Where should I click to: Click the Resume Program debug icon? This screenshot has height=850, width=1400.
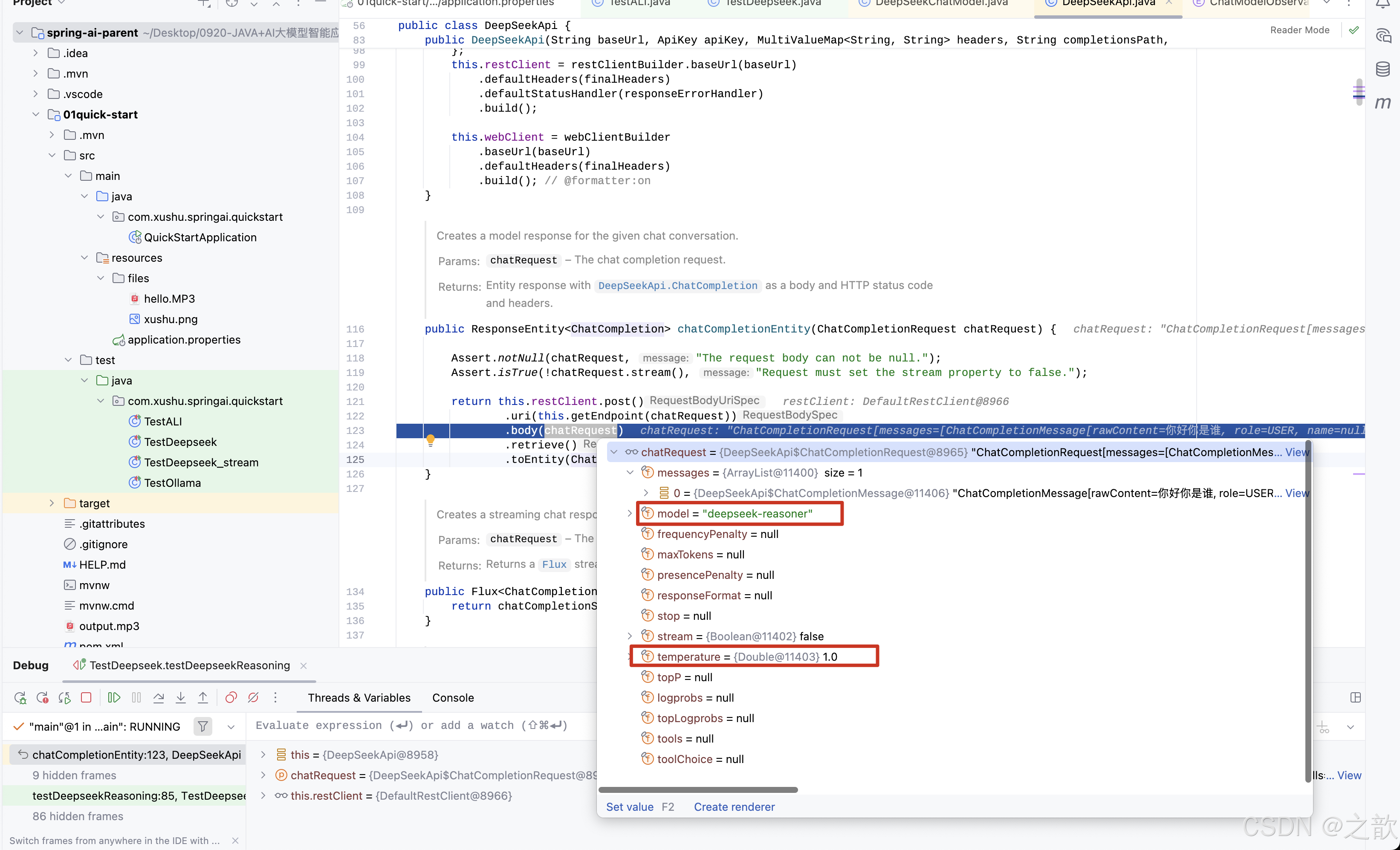pyautogui.click(x=114, y=698)
